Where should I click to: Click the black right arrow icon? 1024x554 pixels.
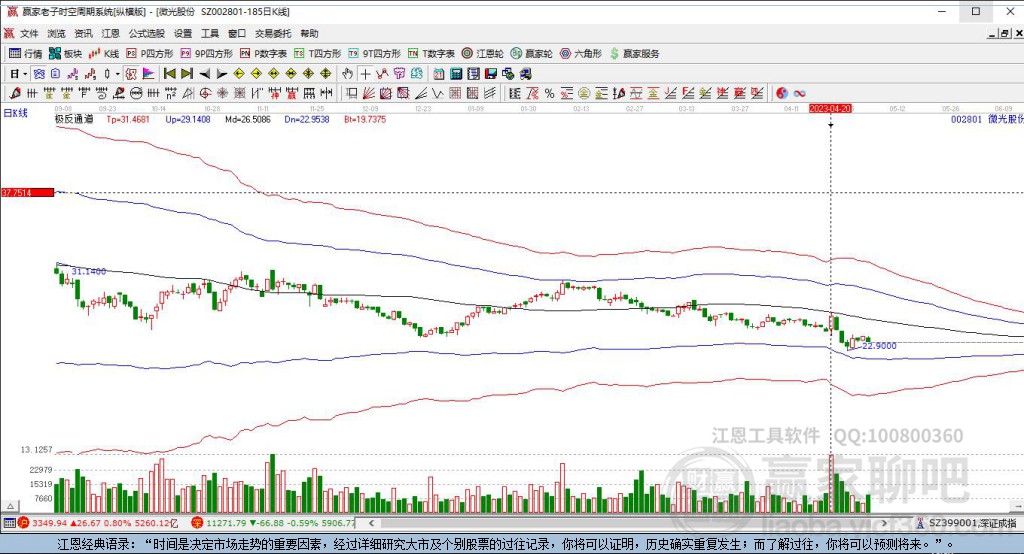(x=222, y=74)
